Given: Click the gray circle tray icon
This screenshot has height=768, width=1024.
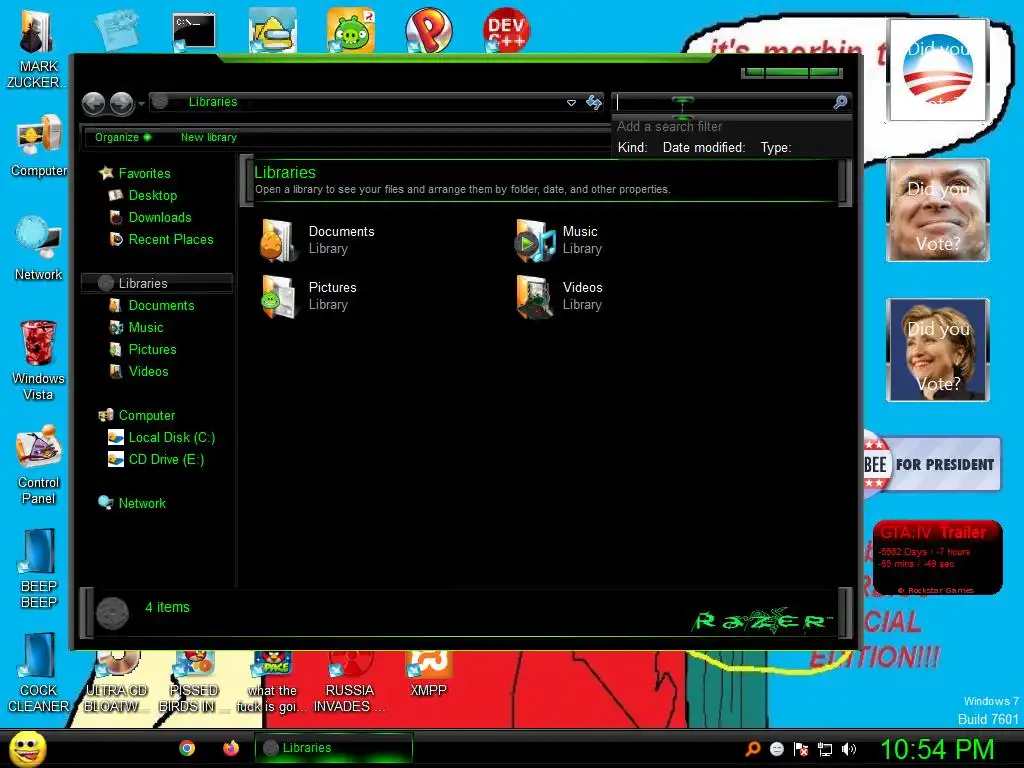Looking at the screenshot, I should [777, 749].
